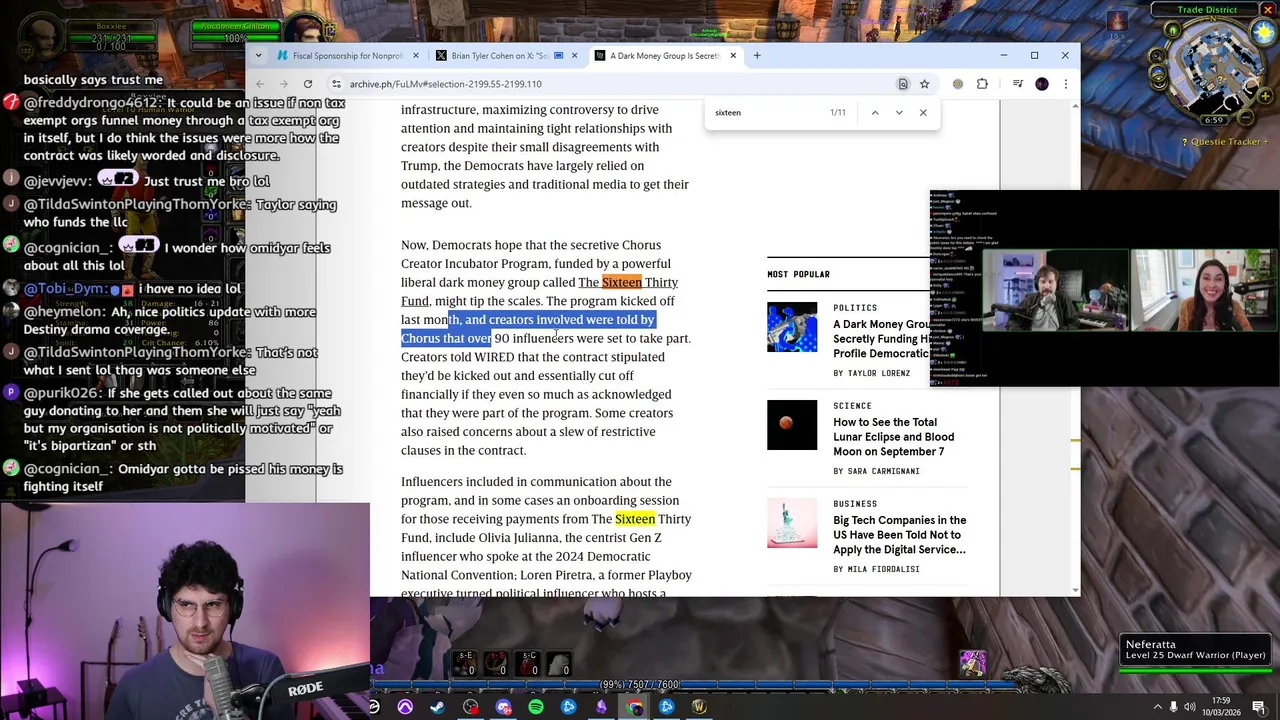The width and height of the screenshot is (1280, 720).
Task: Click the purple item icon above action bar
Action: [972, 662]
